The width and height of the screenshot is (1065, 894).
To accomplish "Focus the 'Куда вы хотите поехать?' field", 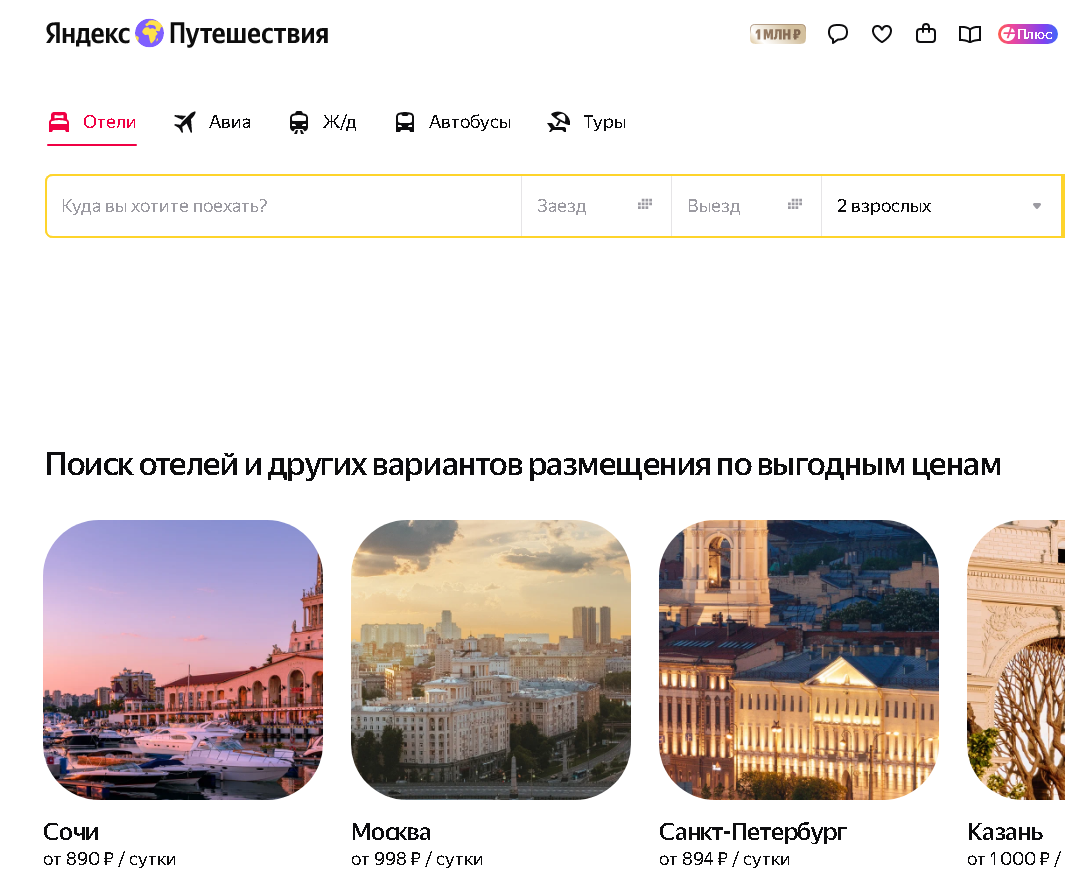I will click(x=284, y=206).
